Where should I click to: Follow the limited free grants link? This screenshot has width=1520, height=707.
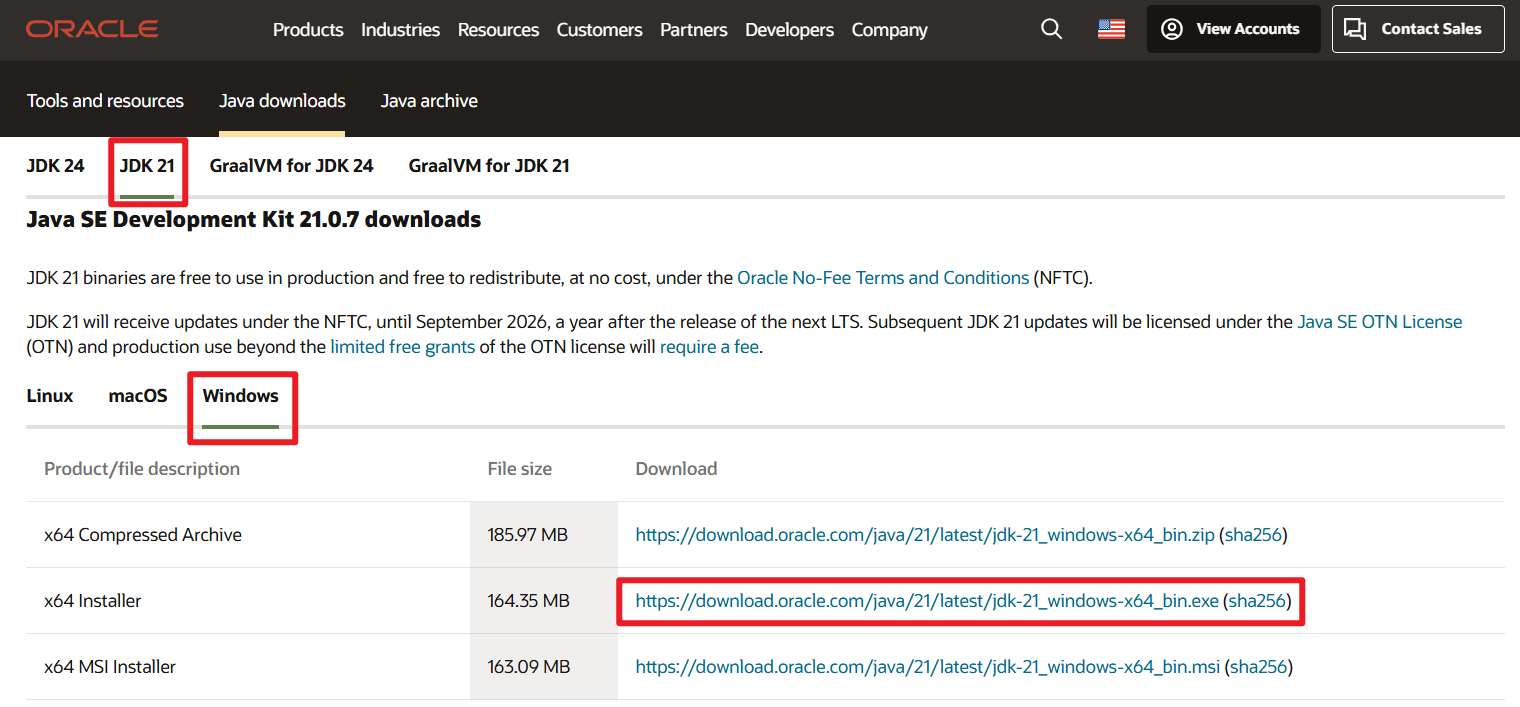[x=403, y=348]
